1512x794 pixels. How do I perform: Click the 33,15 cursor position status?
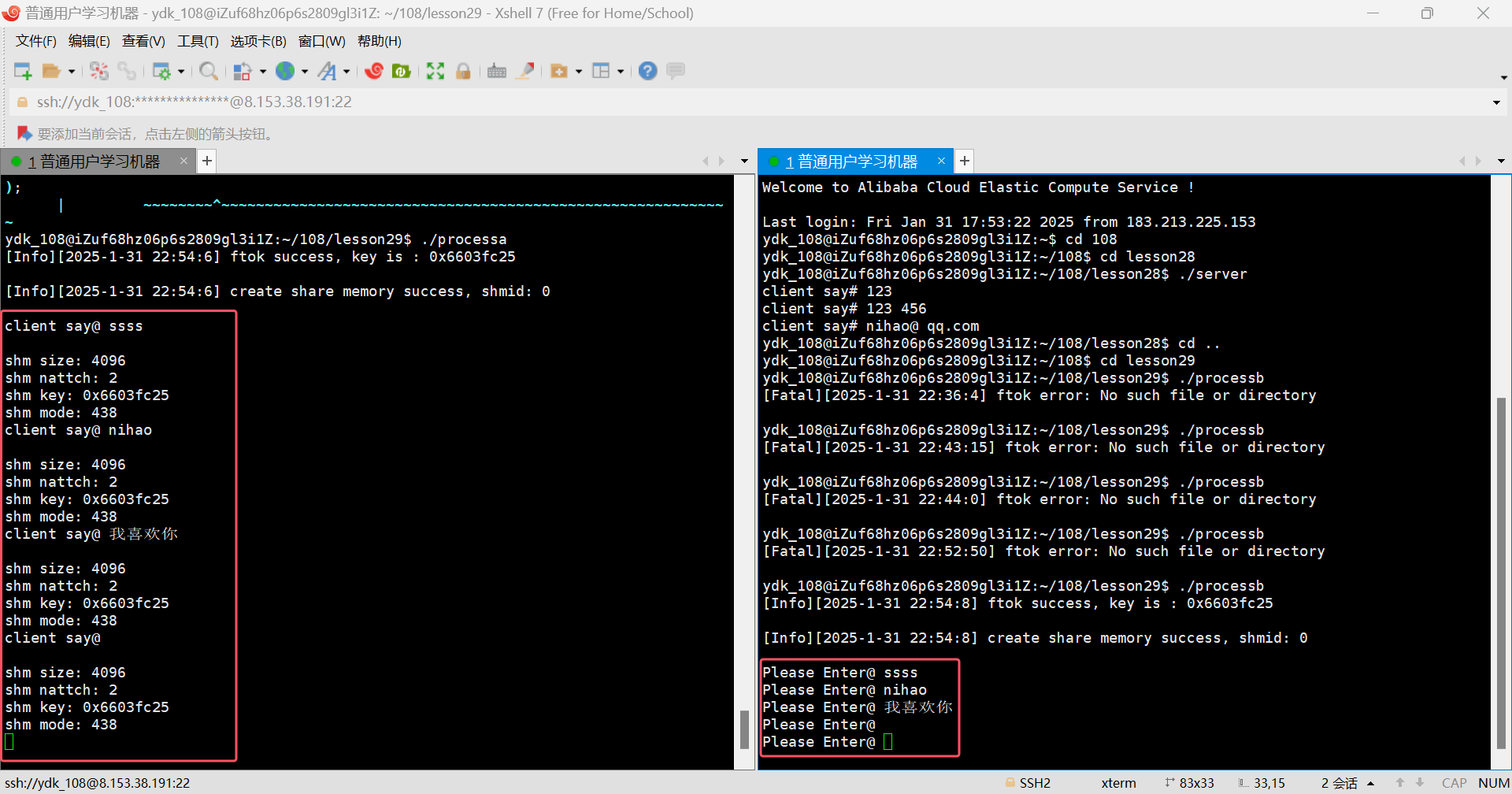1262,783
